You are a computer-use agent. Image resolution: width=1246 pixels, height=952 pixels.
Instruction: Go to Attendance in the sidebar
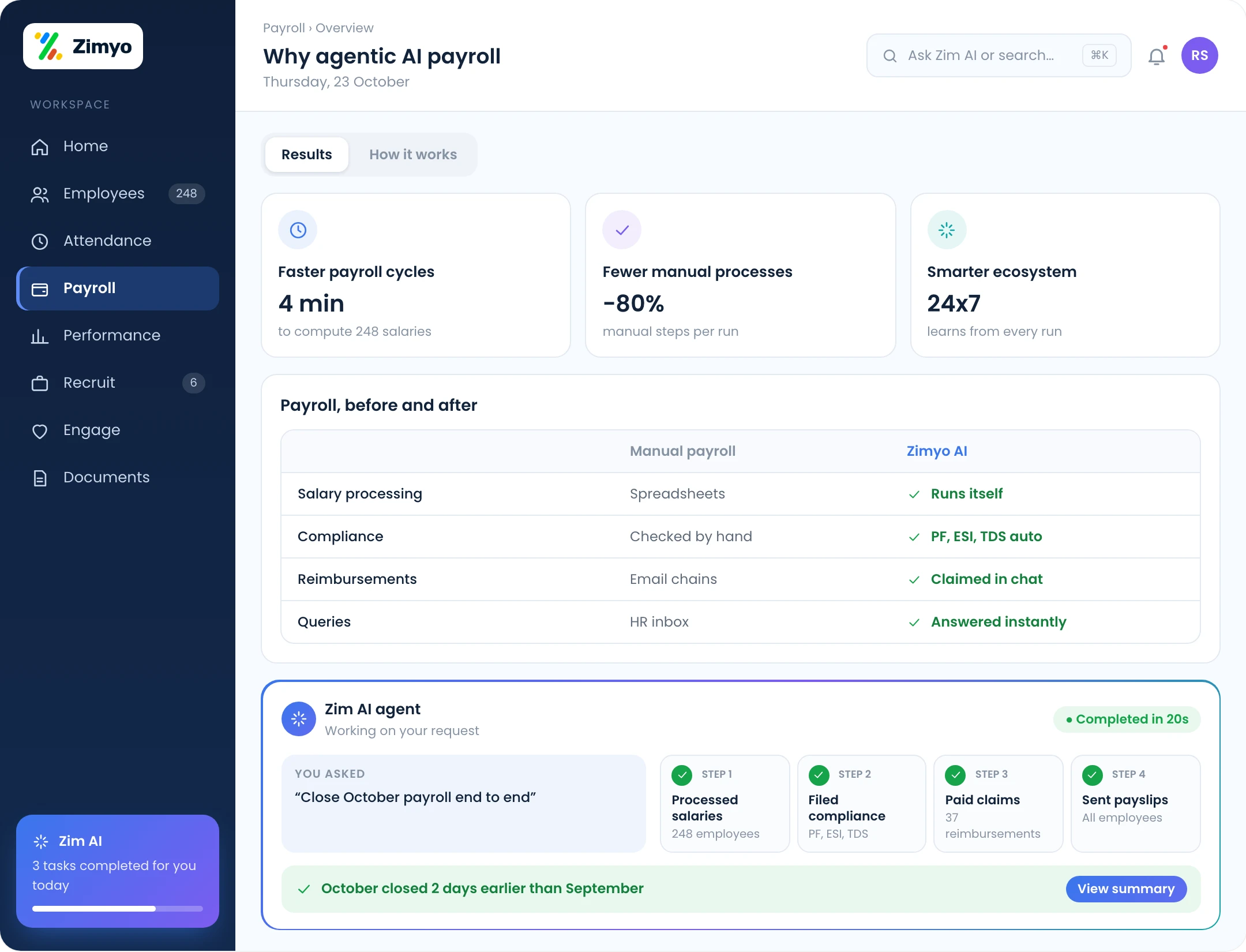118,241
